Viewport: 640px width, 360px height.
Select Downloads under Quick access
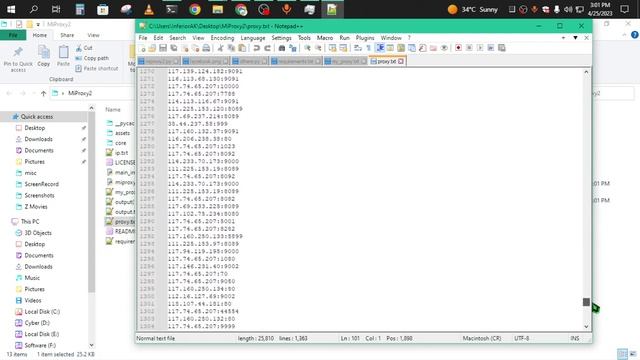click(38, 139)
